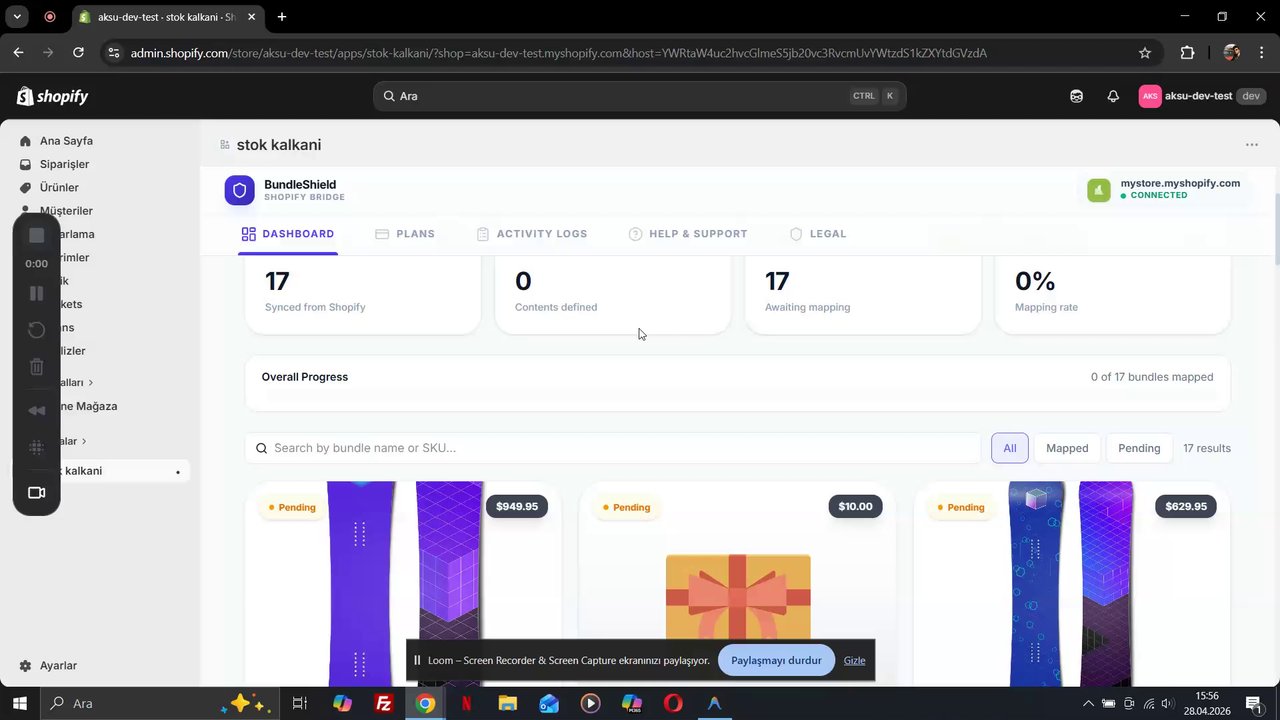Toggle the Loom camera icon
The width and height of the screenshot is (1280, 720).
coord(36,493)
